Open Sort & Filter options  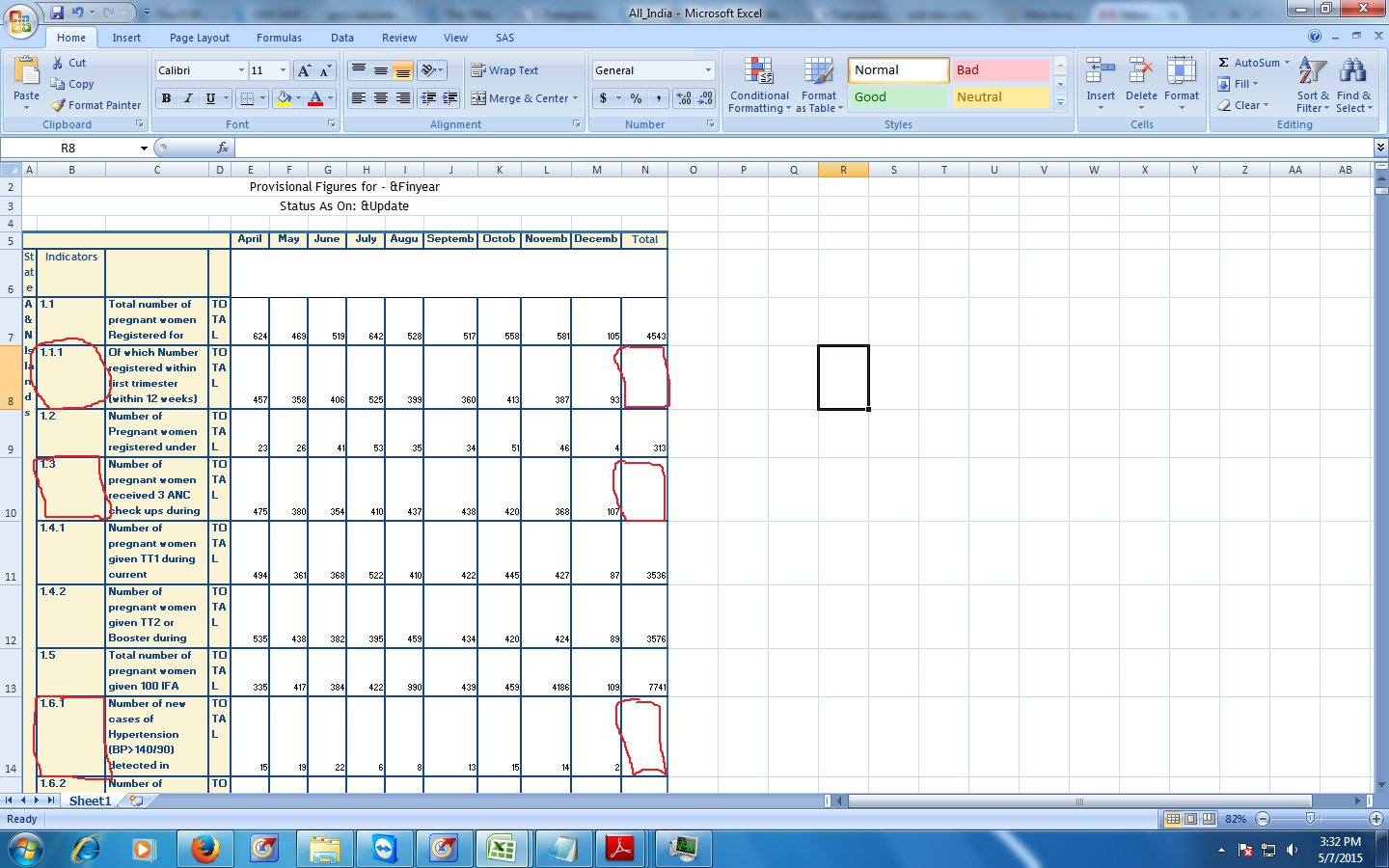(x=1312, y=85)
